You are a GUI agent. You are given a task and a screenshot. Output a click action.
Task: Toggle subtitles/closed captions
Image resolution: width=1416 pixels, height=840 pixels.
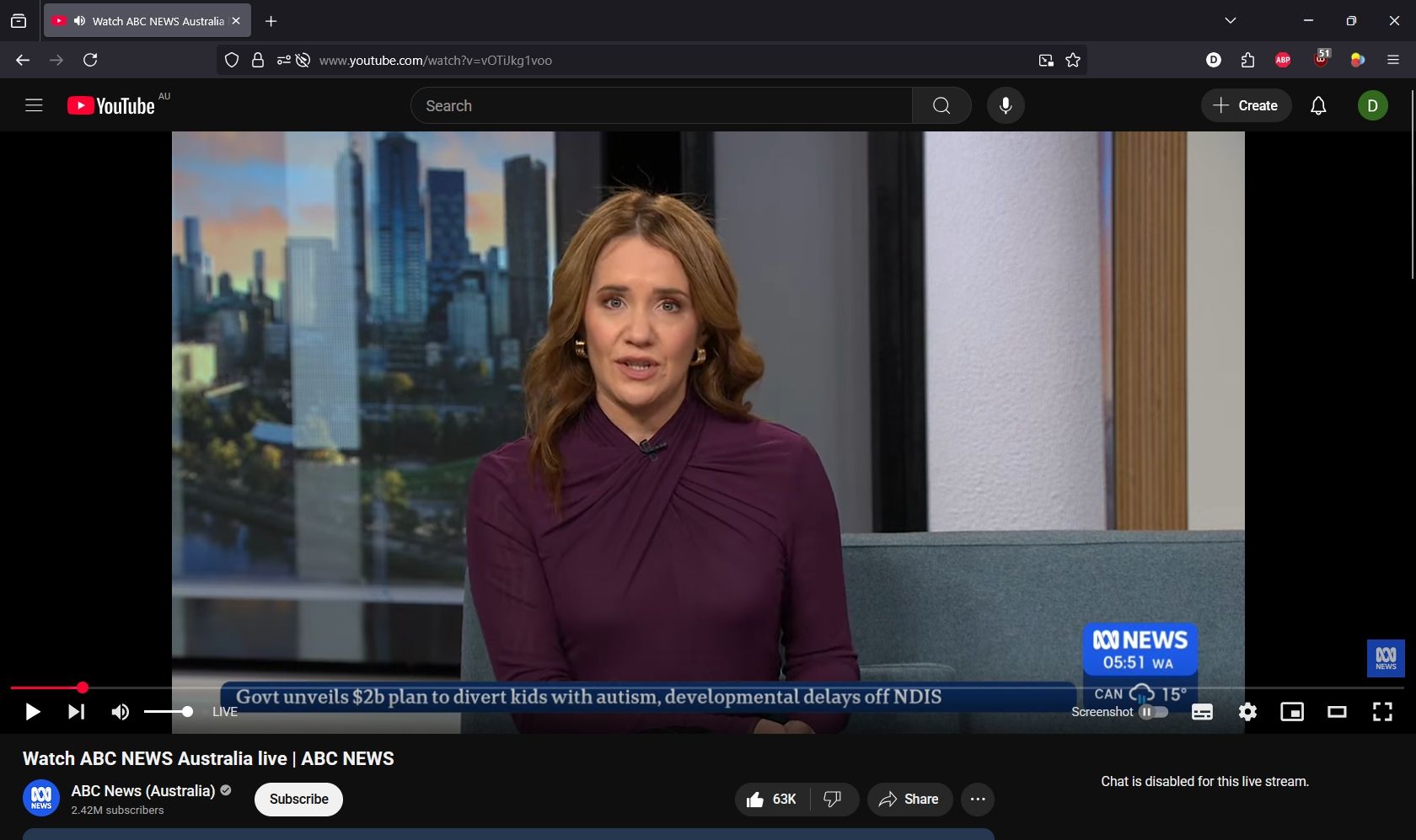(1202, 712)
